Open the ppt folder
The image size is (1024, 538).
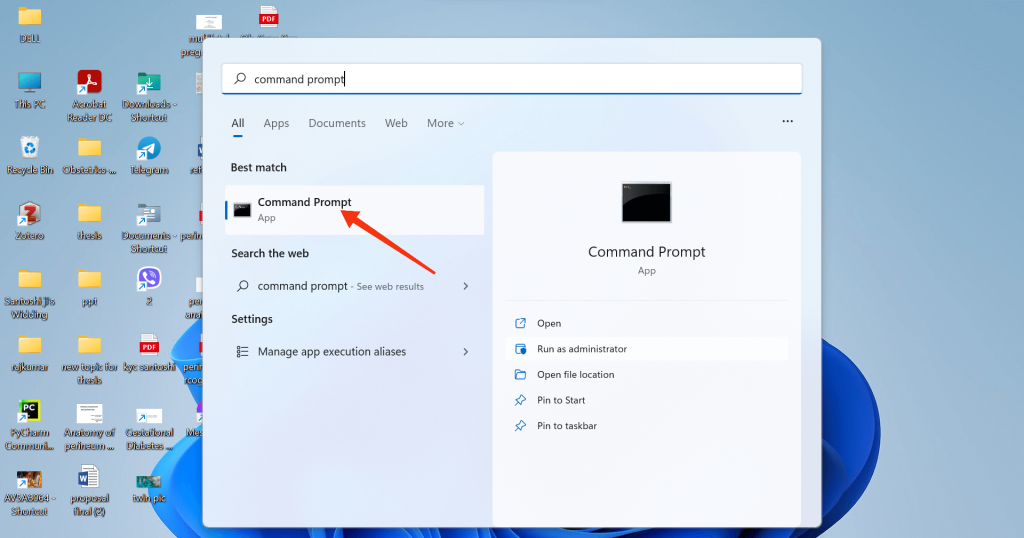click(x=89, y=287)
